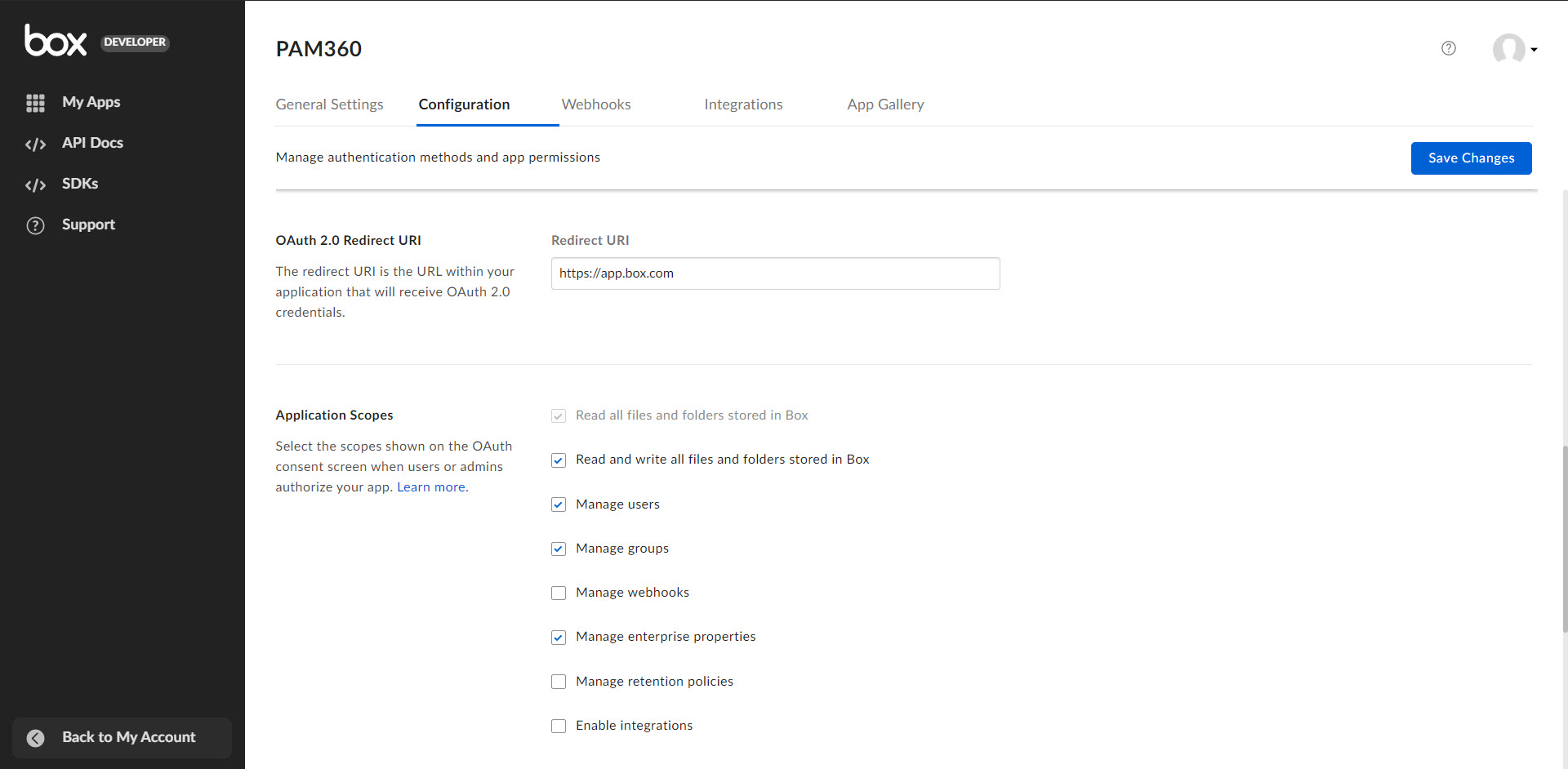Screen dimensions: 1568x769
Task: Enable the Manage webhooks scope
Action: pos(559,593)
